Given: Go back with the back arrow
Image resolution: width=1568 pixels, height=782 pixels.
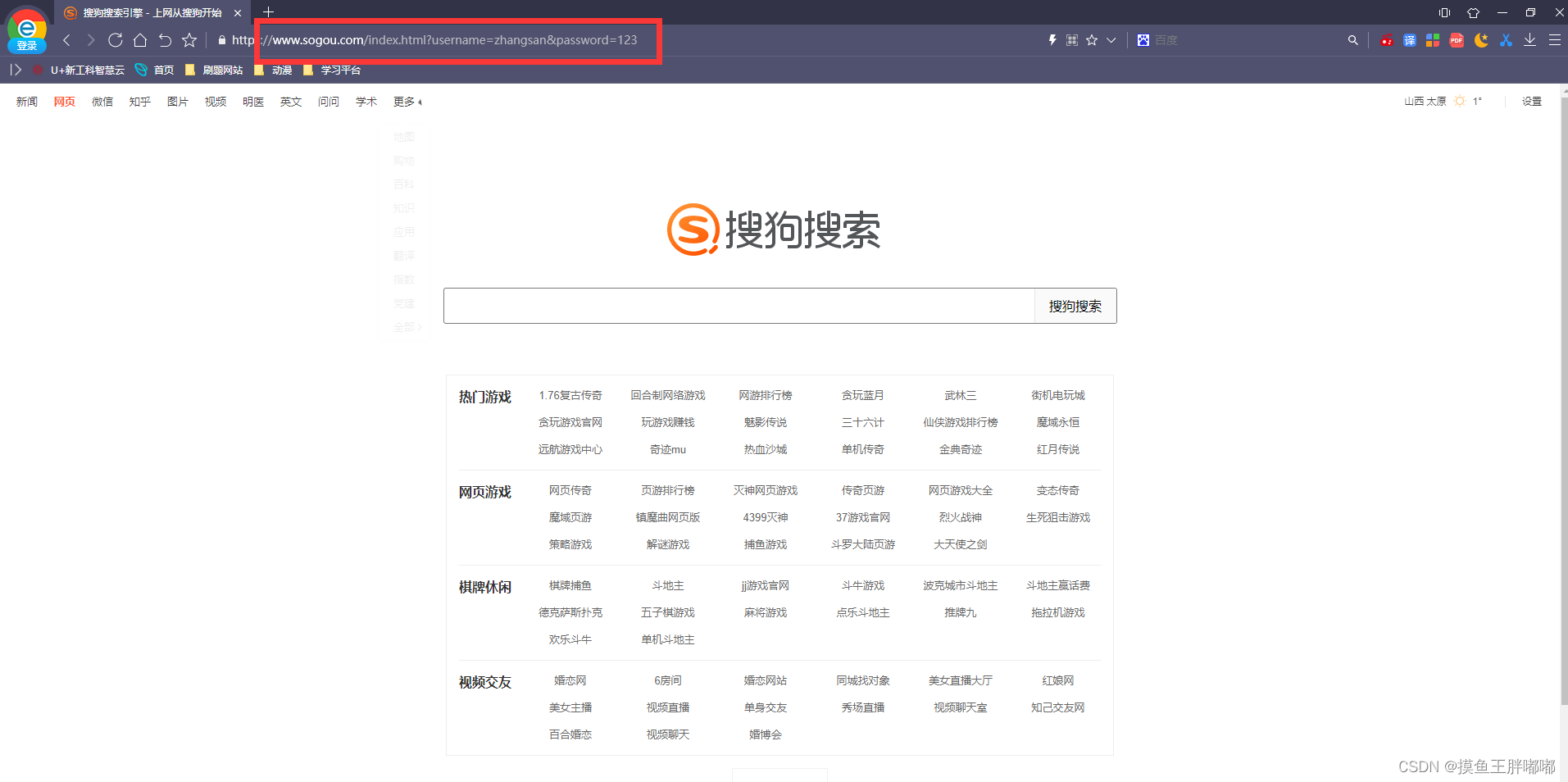Looking at the screenshot, I should click(67, 40).
